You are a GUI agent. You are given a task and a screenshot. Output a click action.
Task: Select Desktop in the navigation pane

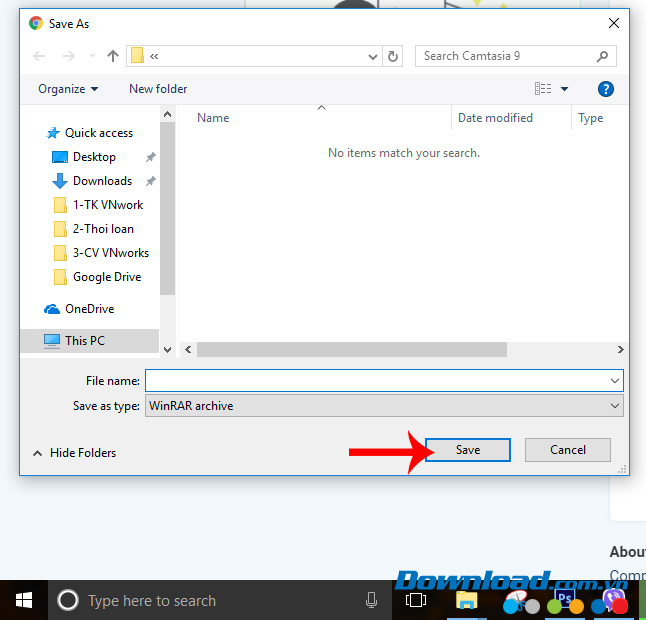click(x=84, y=157)
